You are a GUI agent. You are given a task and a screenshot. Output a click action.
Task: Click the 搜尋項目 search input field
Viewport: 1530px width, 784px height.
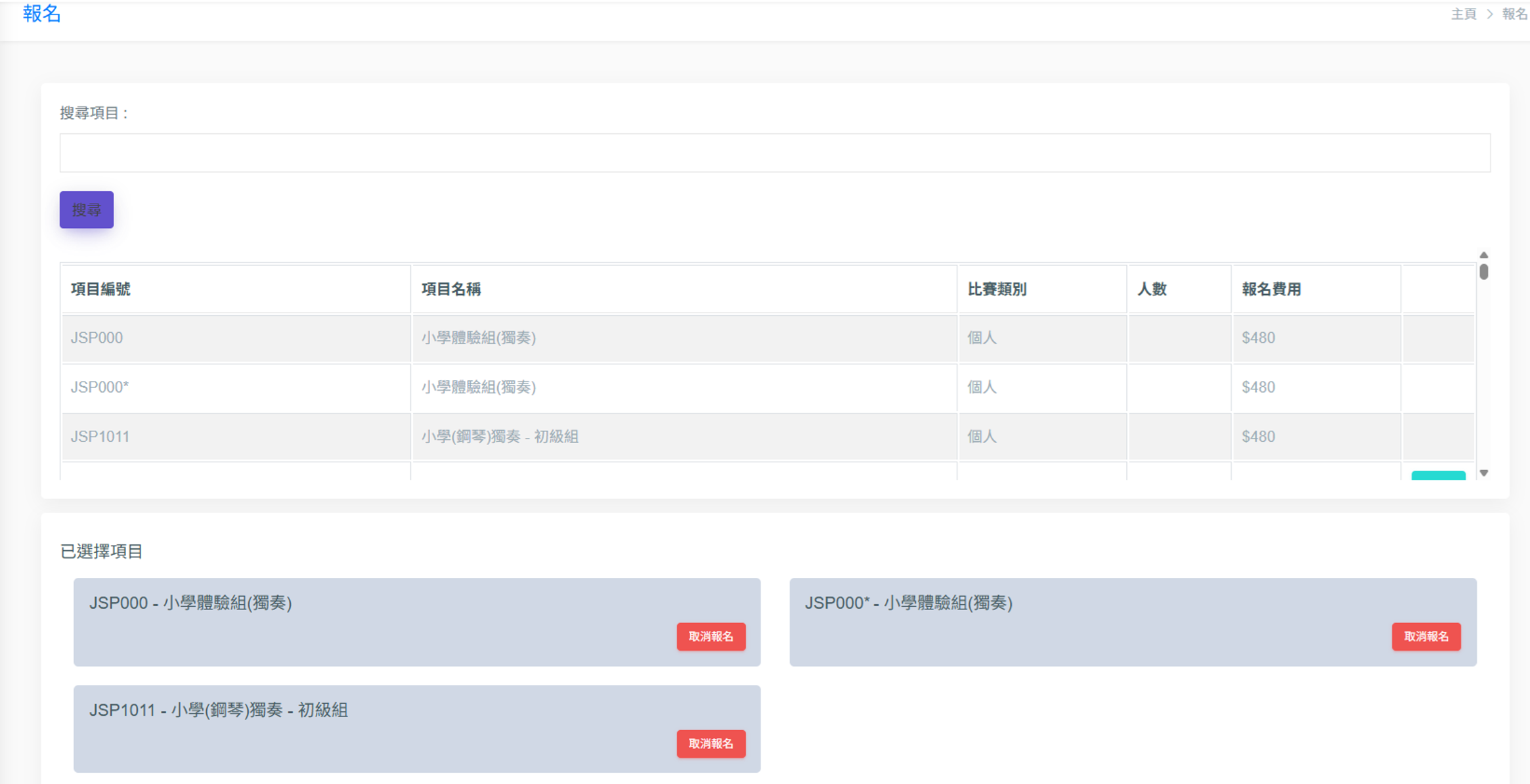[775, 153]
